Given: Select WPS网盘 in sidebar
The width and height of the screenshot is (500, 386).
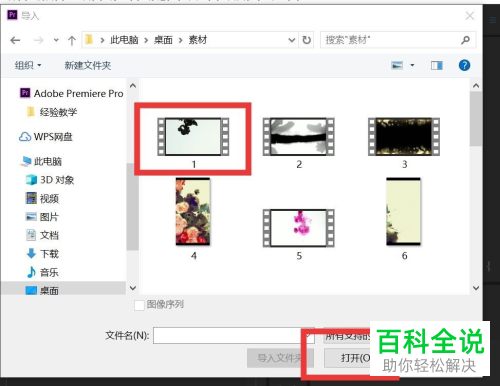Looking at the screenshot, I should [x=46, y=136].
